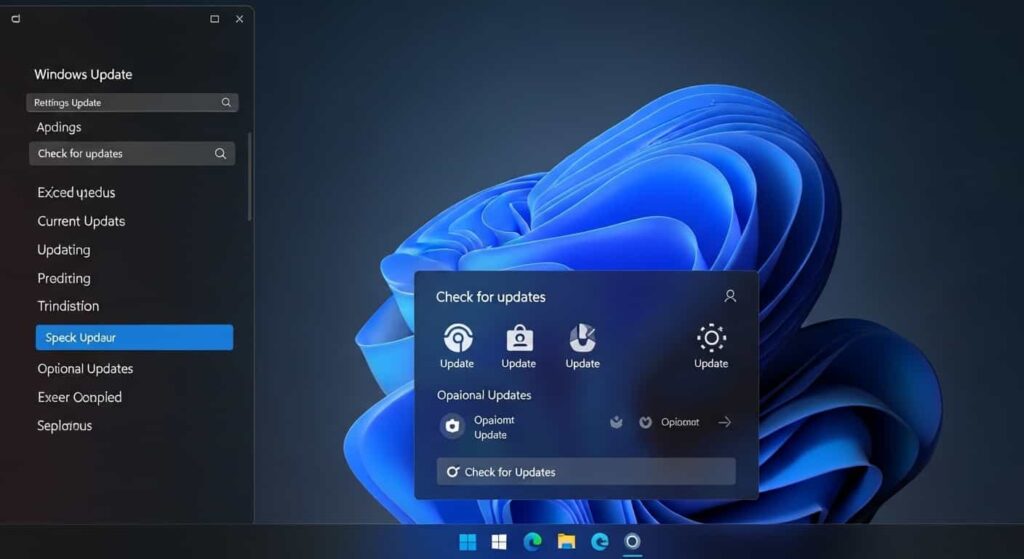This screenshot has width=1024, height=559.
Task: Select the highlighted Speck Updaur item
Action: click(x=134, y=338)
